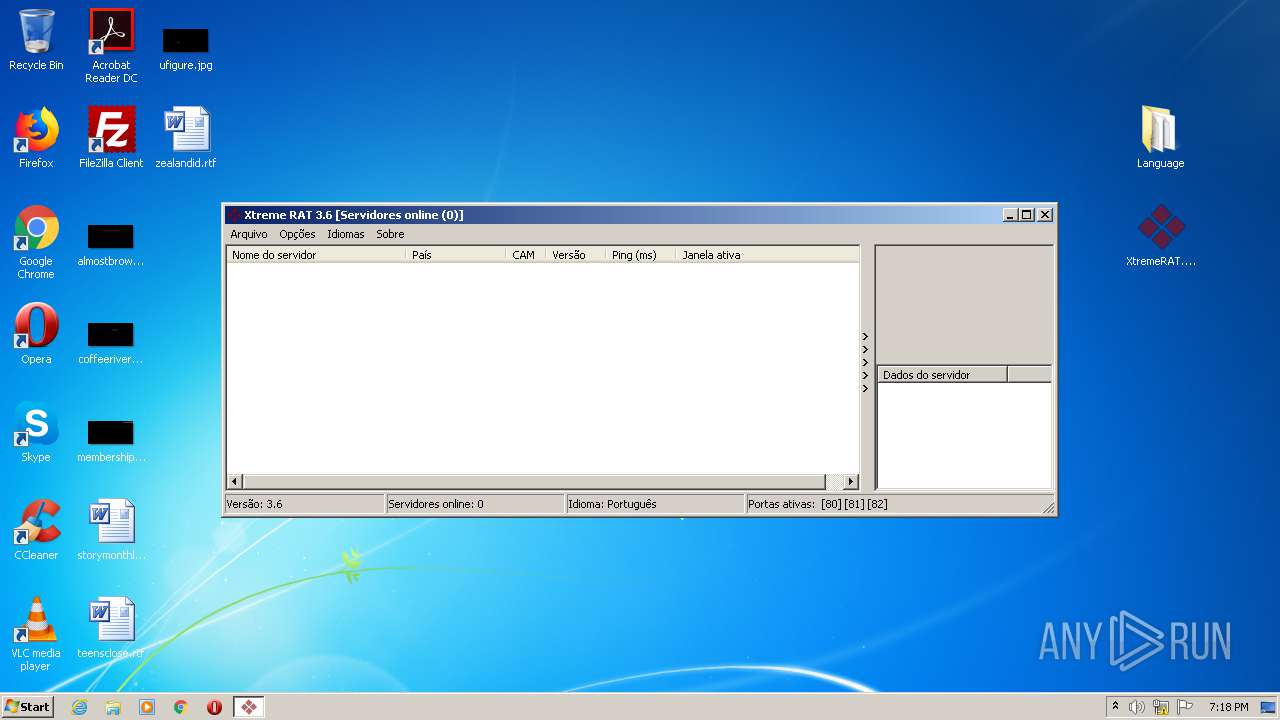Click the 7:18 PM clock
This screenshot has width=1280, height=720.
(1228, 707)
